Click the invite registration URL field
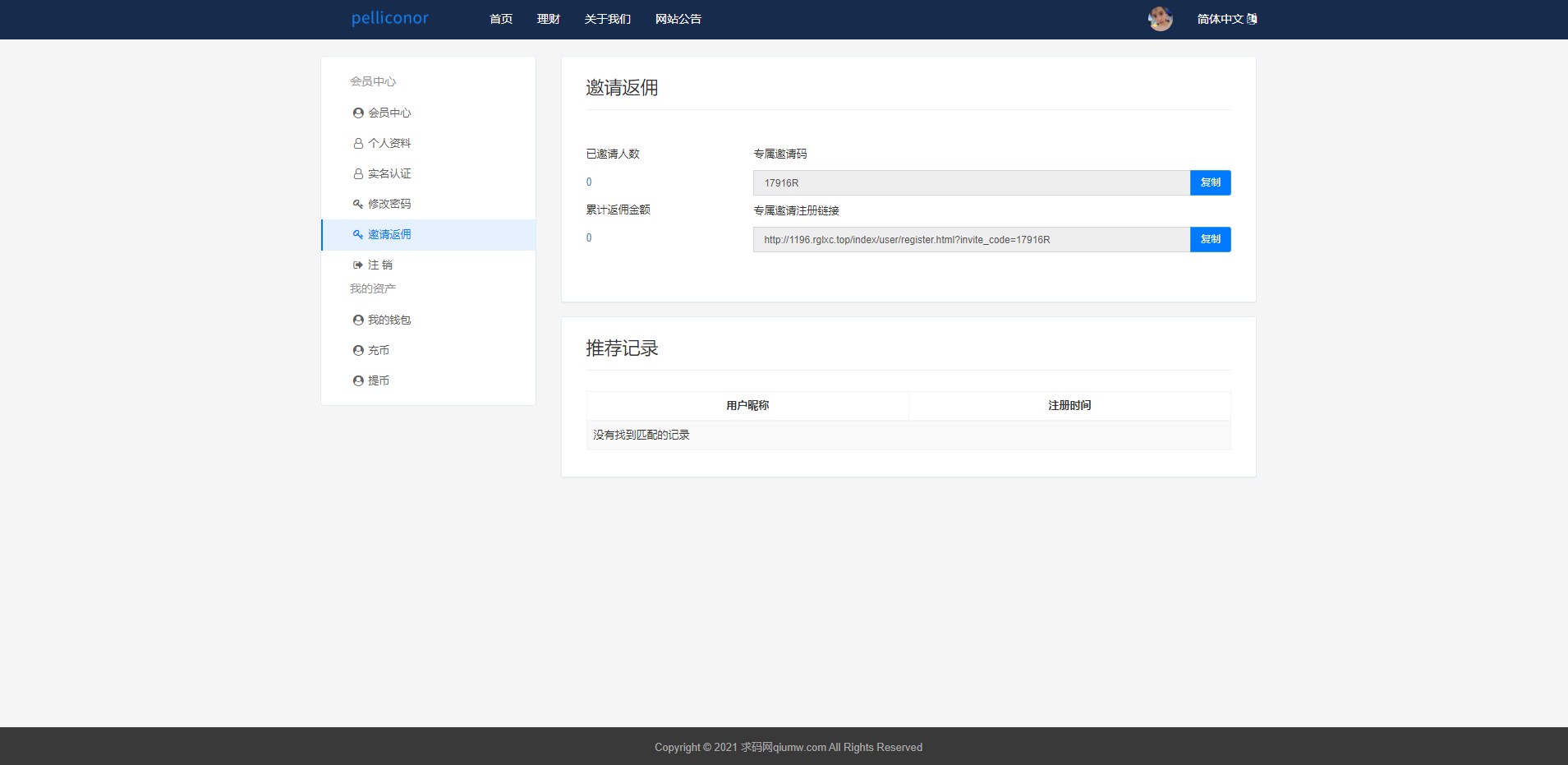Viewport: 1568px width, 765px height. coord(971,240)
